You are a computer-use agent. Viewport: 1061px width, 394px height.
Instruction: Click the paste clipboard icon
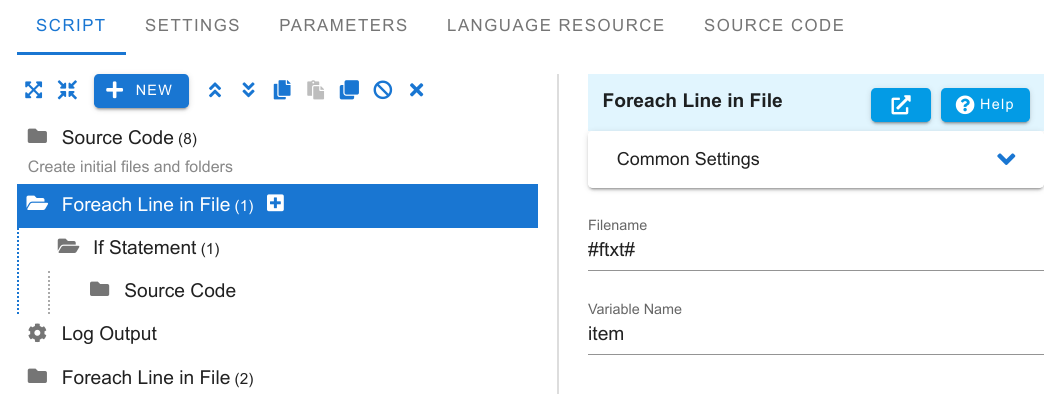(x=315, y=90)
